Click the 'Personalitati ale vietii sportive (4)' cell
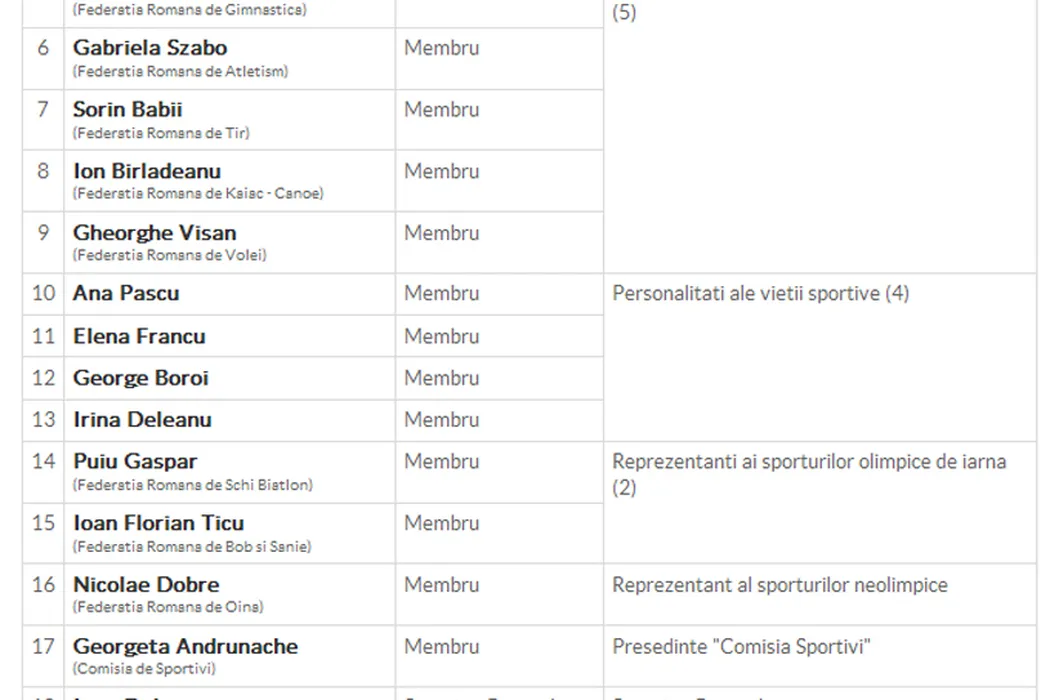This screenshot has height=700, width=1050. click(760, 294)
